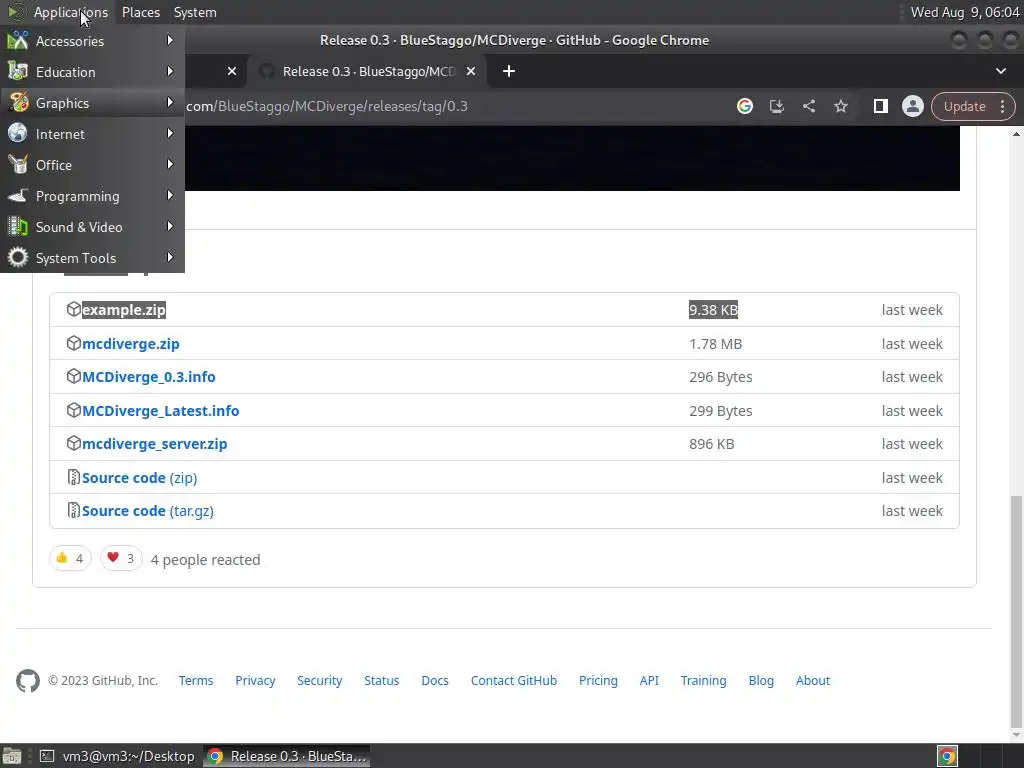The image size is (1024, 768).
Task: Click the package icon beside MCDiverge_0.3.info
Action: tap(73, 377)
